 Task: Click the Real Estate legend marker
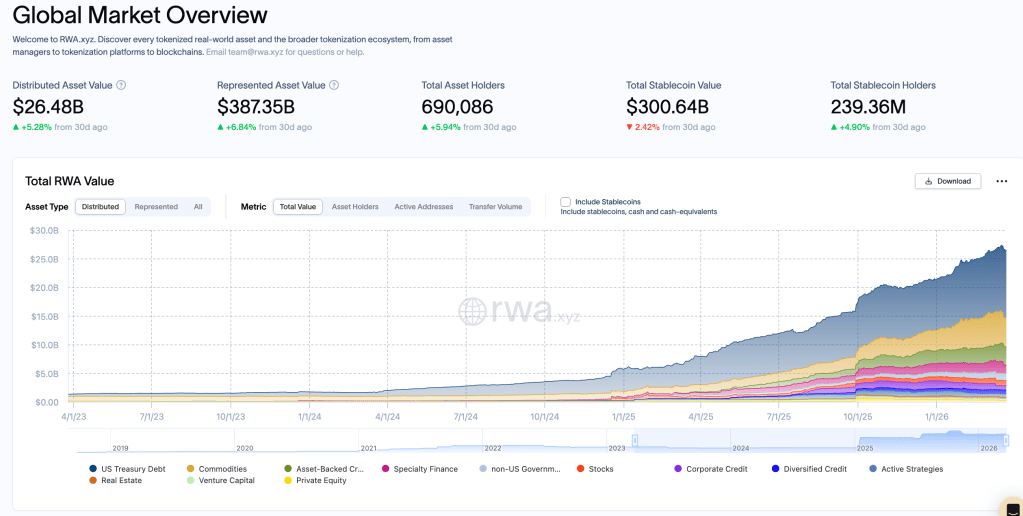(x=93, y=480)
